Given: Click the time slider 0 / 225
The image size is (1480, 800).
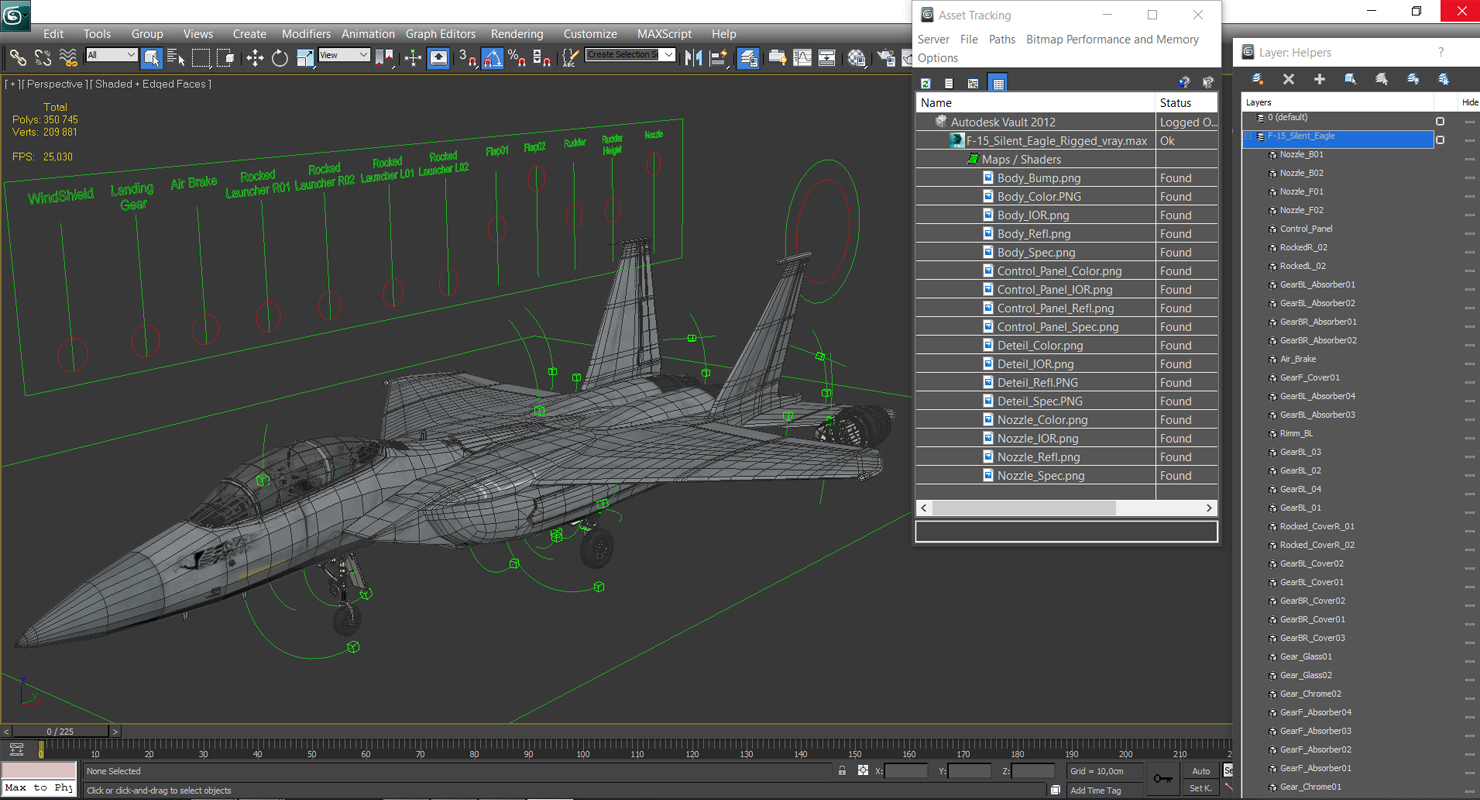Looking at the screenshot, I should (59, 732).
